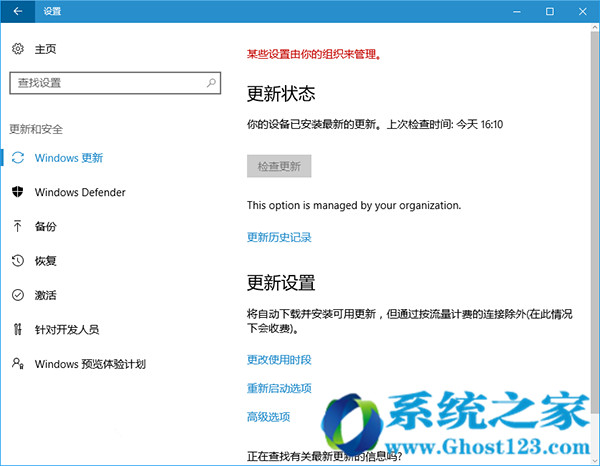Maximize the 设置 window
Screen dimensions: 600x466
pyautogui.click(x=550, y=11)
